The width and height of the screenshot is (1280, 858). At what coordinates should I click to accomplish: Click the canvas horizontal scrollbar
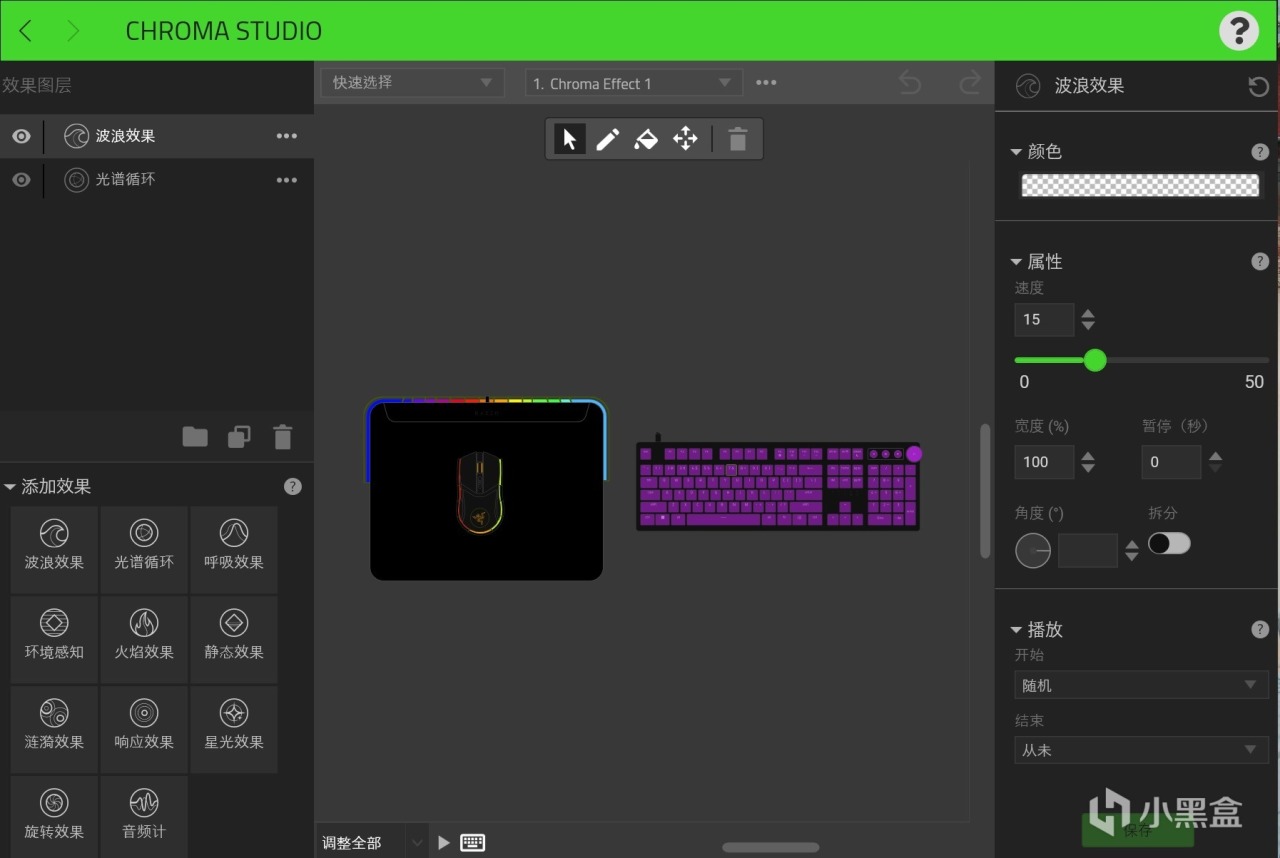(771, 848)
